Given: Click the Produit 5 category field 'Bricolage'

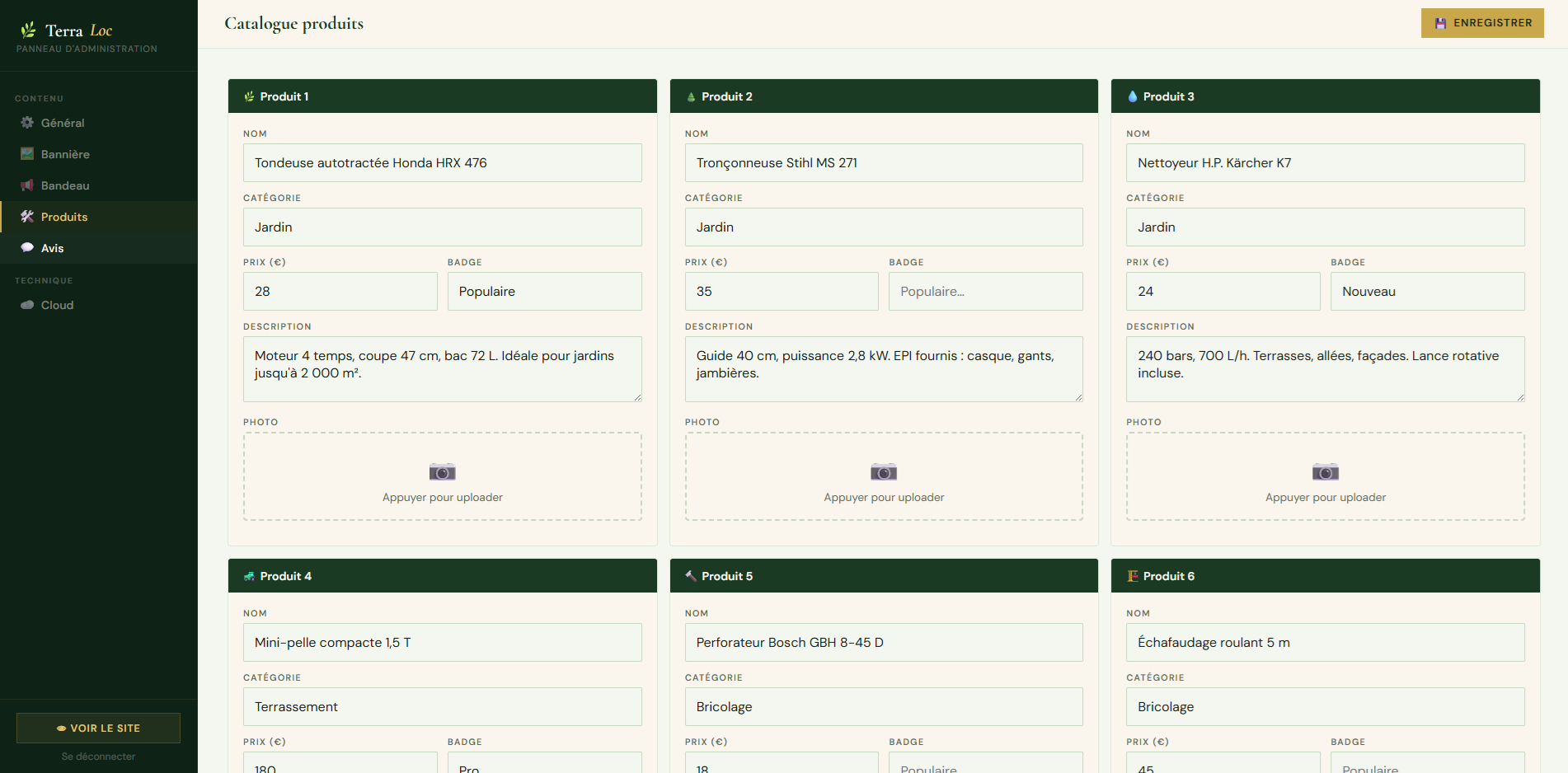Looking at the screenshot, I should pos(884,707).
